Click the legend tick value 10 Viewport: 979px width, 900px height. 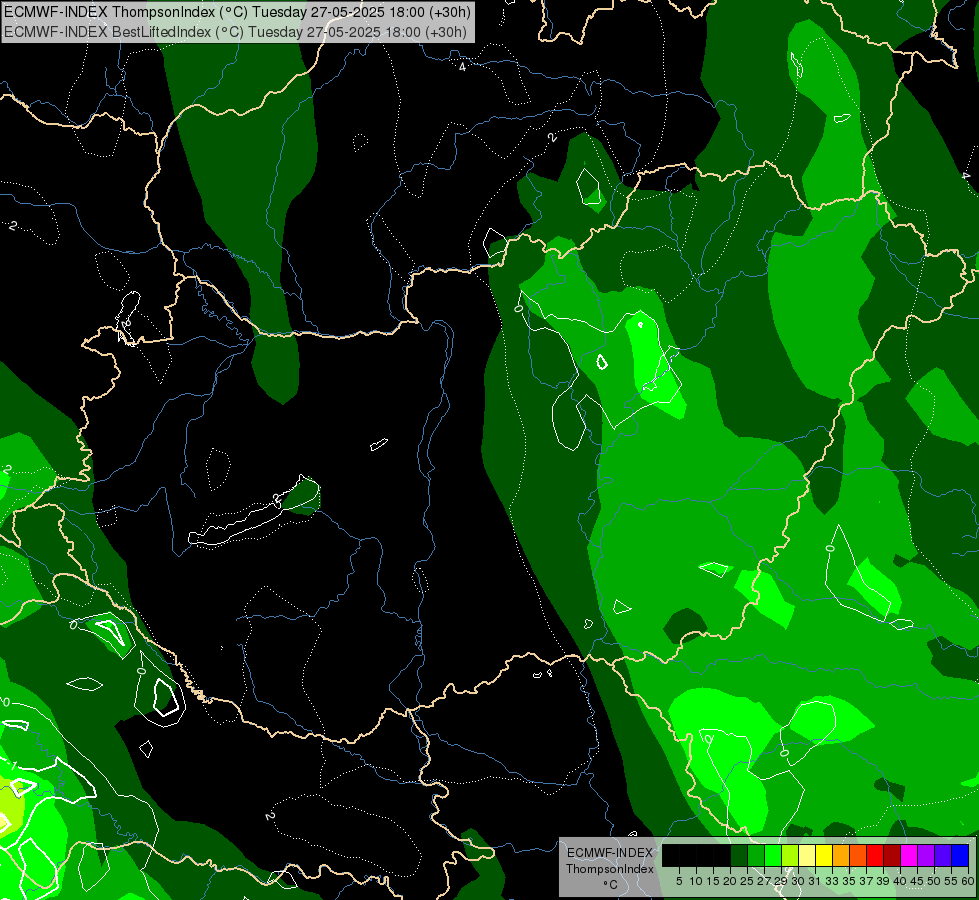(696, 881)
